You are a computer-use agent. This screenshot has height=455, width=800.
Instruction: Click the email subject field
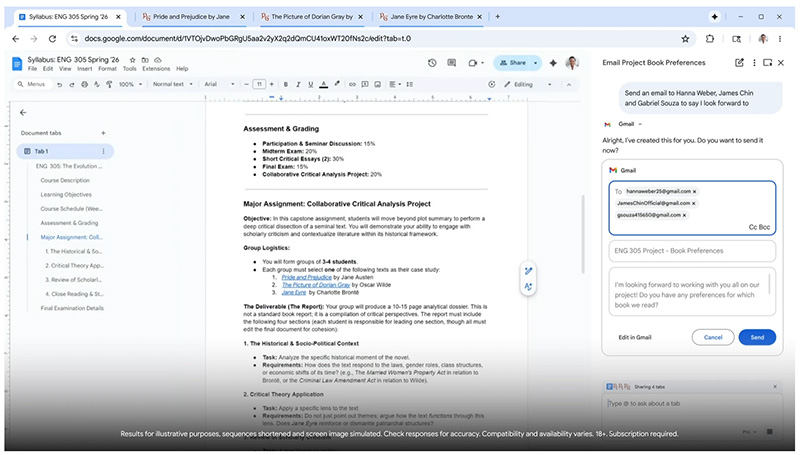click(691, 252)
